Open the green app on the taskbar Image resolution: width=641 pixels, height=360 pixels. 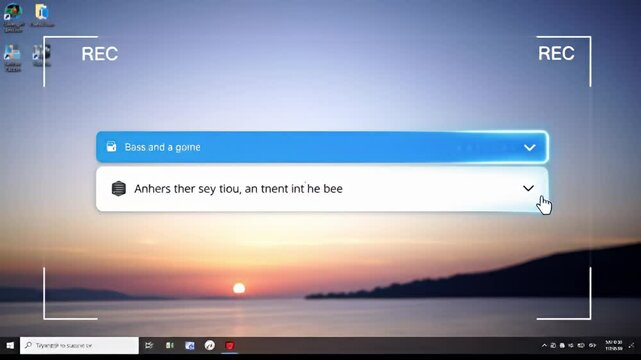(170, 345)
